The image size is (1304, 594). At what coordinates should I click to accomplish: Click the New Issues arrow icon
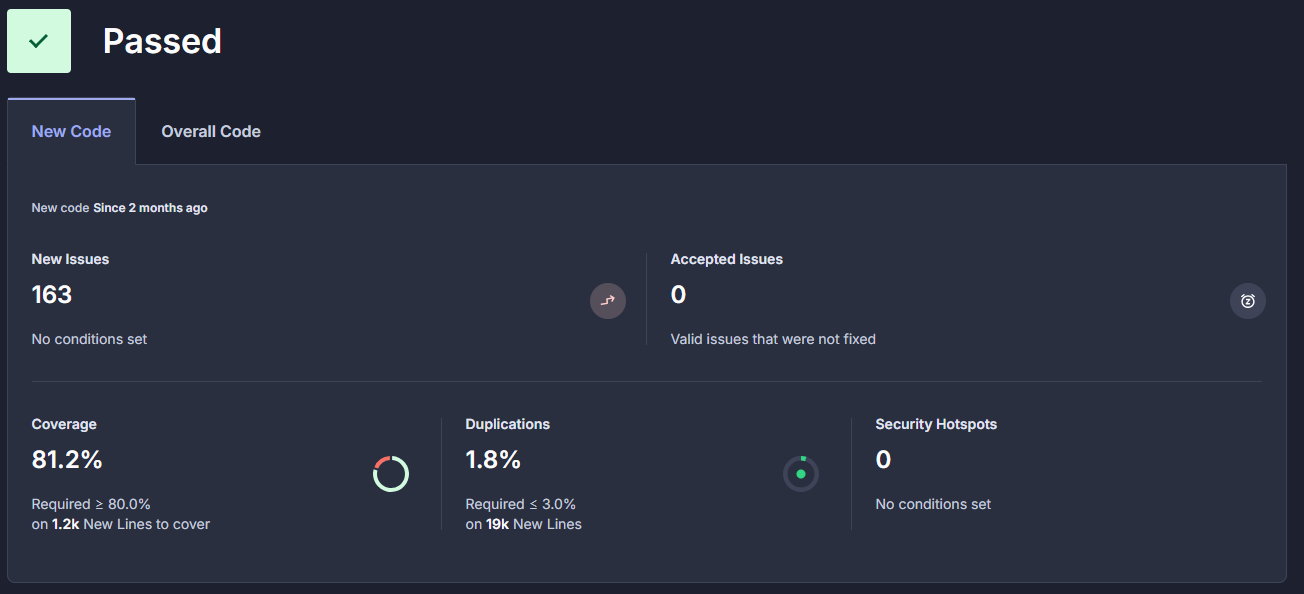[608, 301]
